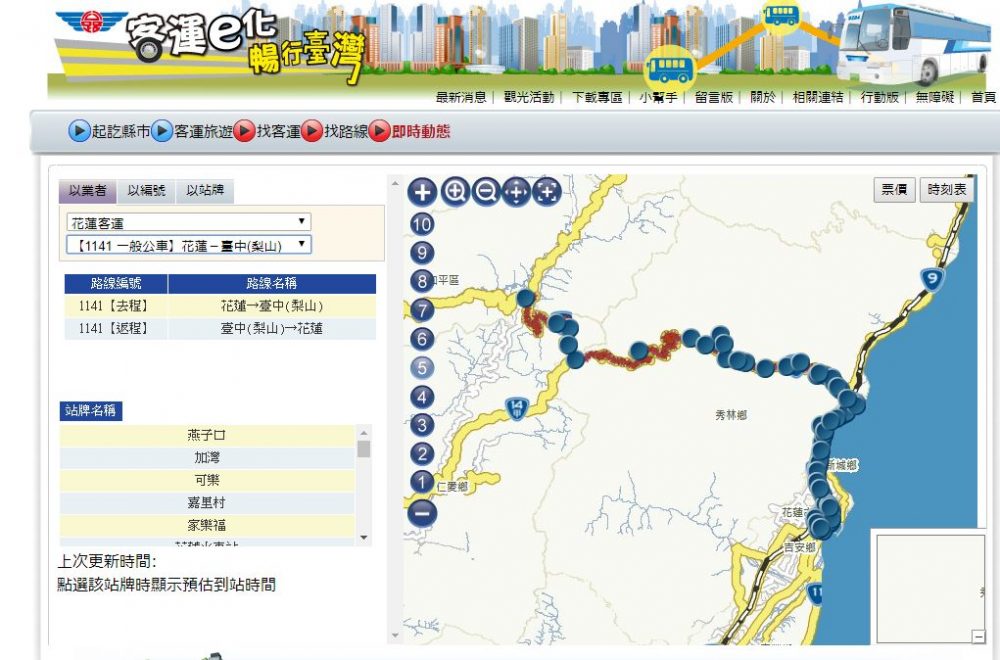Click the 下載專區 link

point(597,97)
